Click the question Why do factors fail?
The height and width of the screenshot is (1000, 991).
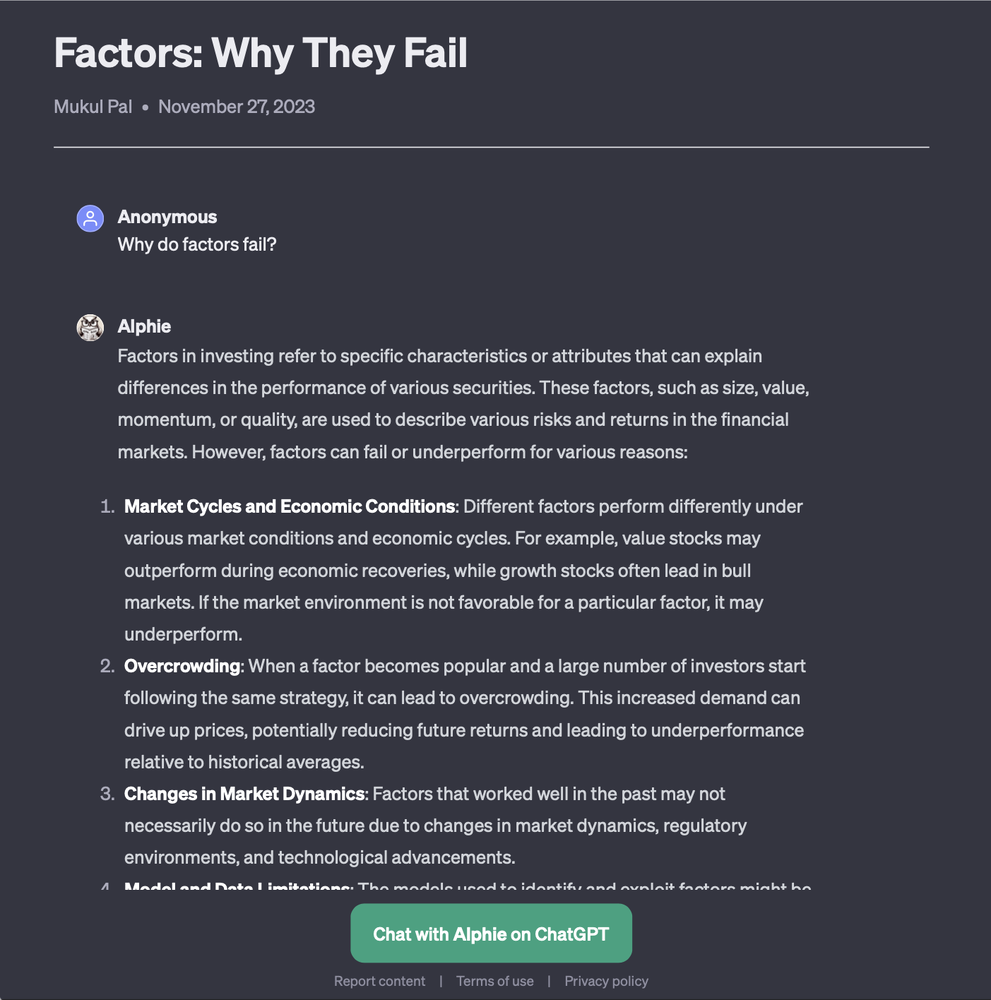click(x=197, y=244)
